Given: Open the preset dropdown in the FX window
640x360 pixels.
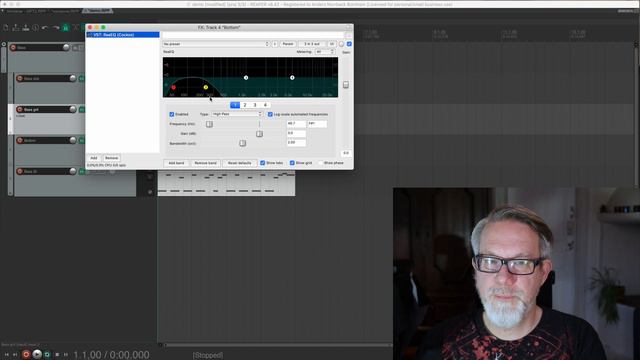Looking at the screenshot, I should (216, 44).
